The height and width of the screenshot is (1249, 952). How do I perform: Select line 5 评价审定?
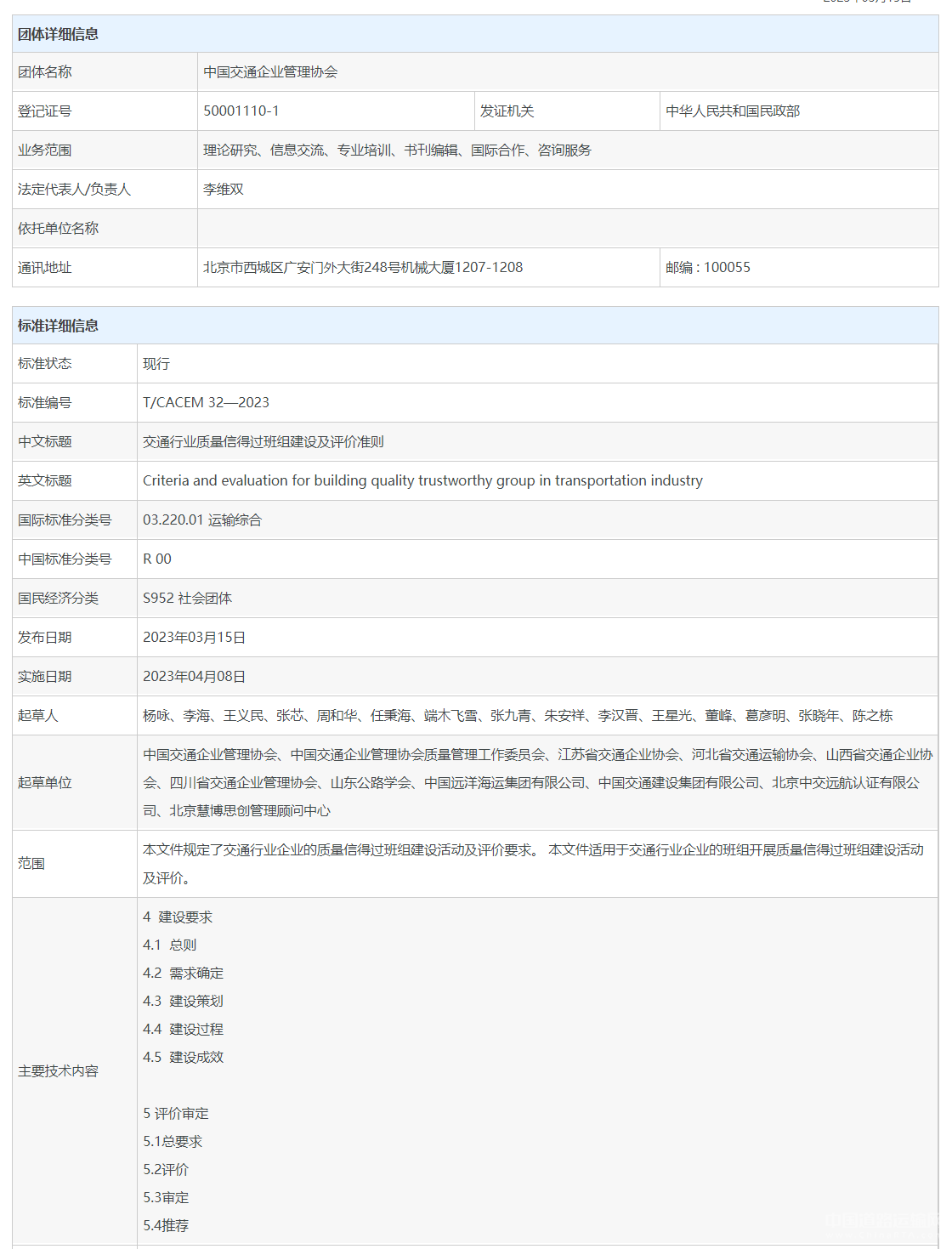[x=176, y=1114]
